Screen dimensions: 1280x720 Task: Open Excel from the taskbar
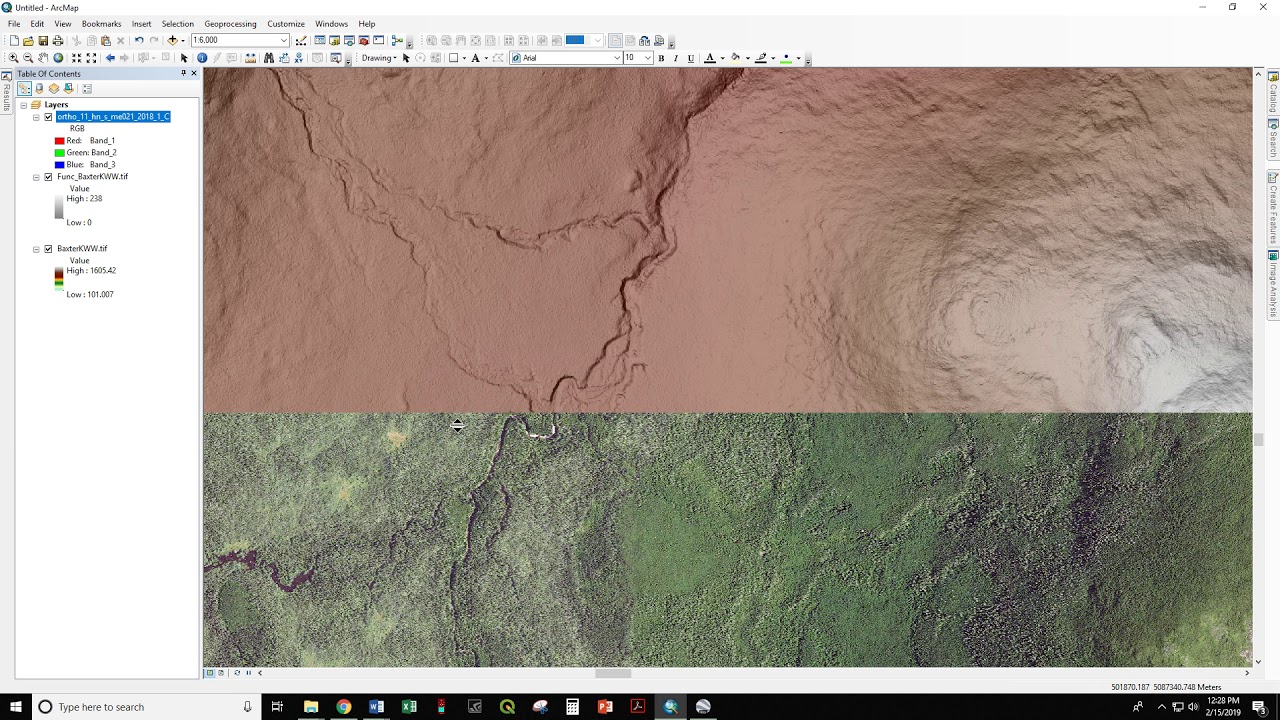pyautogui.click(x=409, y=707)
